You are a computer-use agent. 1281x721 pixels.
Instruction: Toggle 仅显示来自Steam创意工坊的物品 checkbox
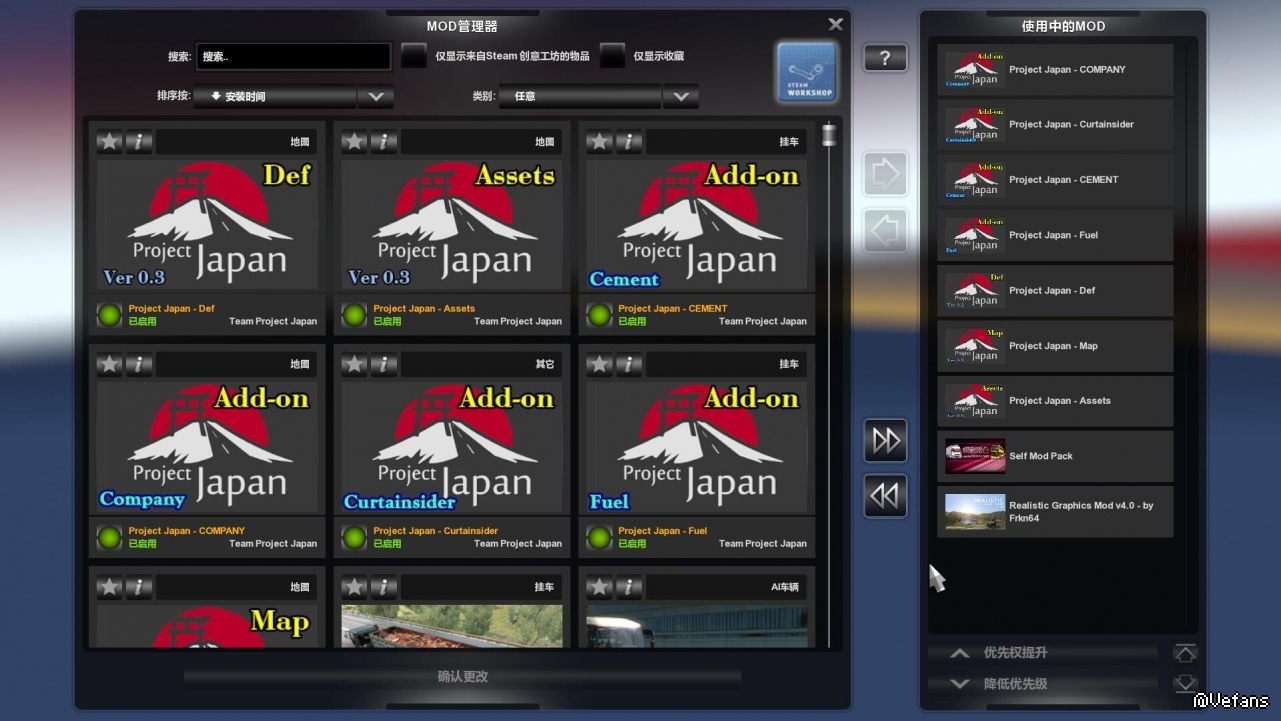pyautogui.click(x=414, y=56)
